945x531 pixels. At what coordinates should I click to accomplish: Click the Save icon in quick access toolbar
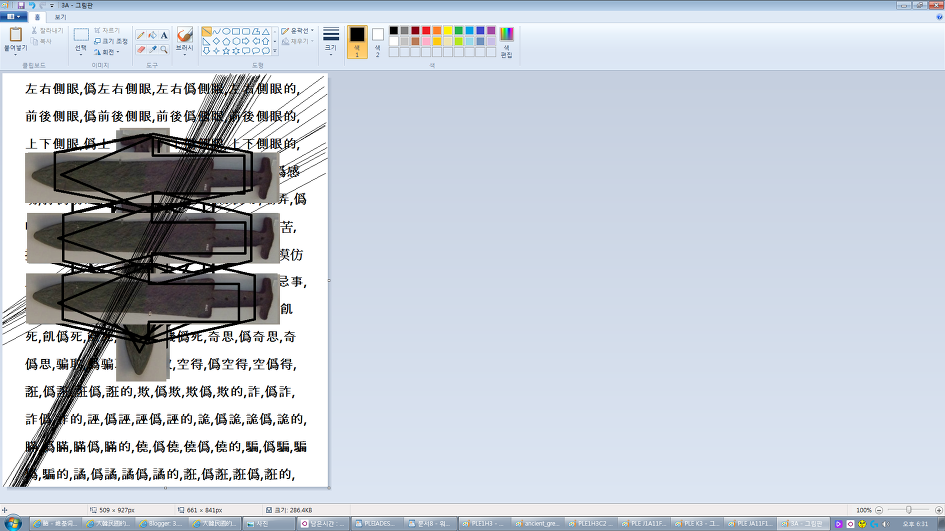[20, 5]
